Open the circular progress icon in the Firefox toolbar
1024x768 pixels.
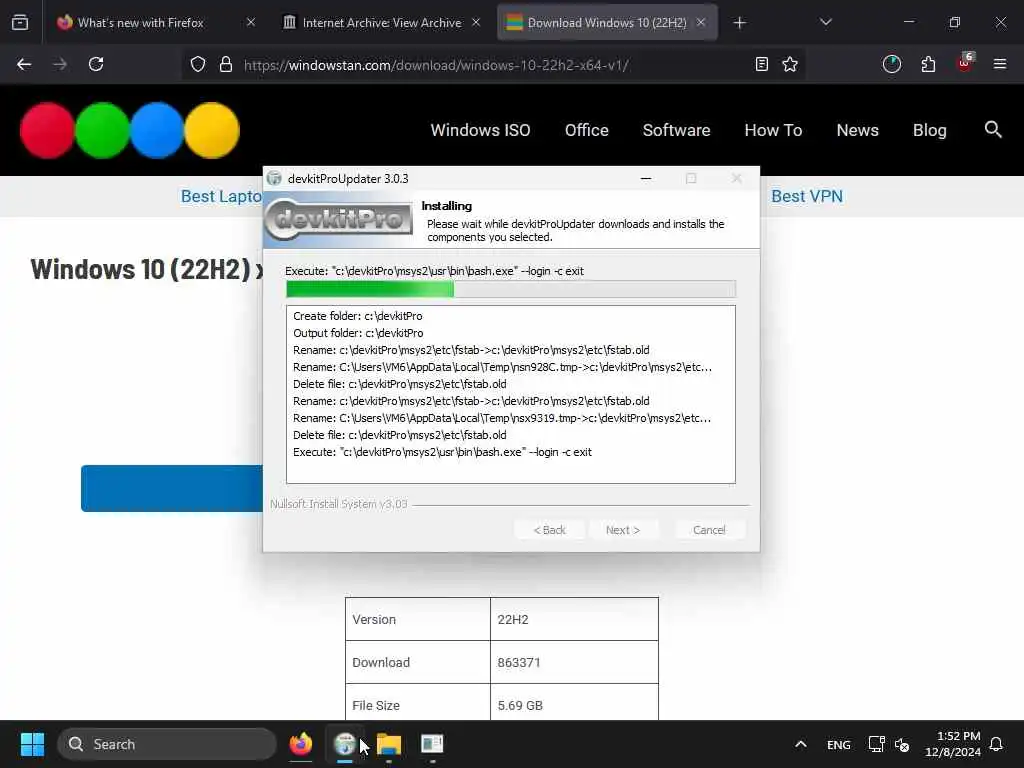pos(891,64)
